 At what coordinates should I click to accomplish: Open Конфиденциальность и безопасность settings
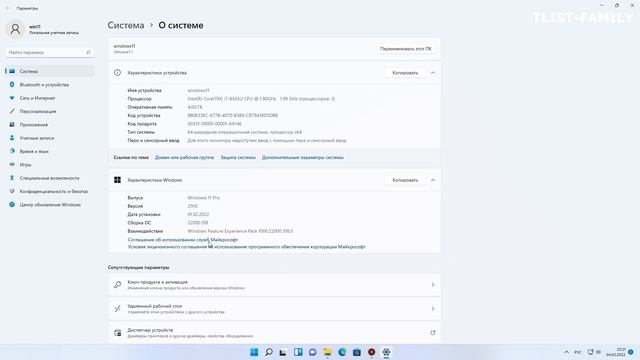[x=50, y=191]
